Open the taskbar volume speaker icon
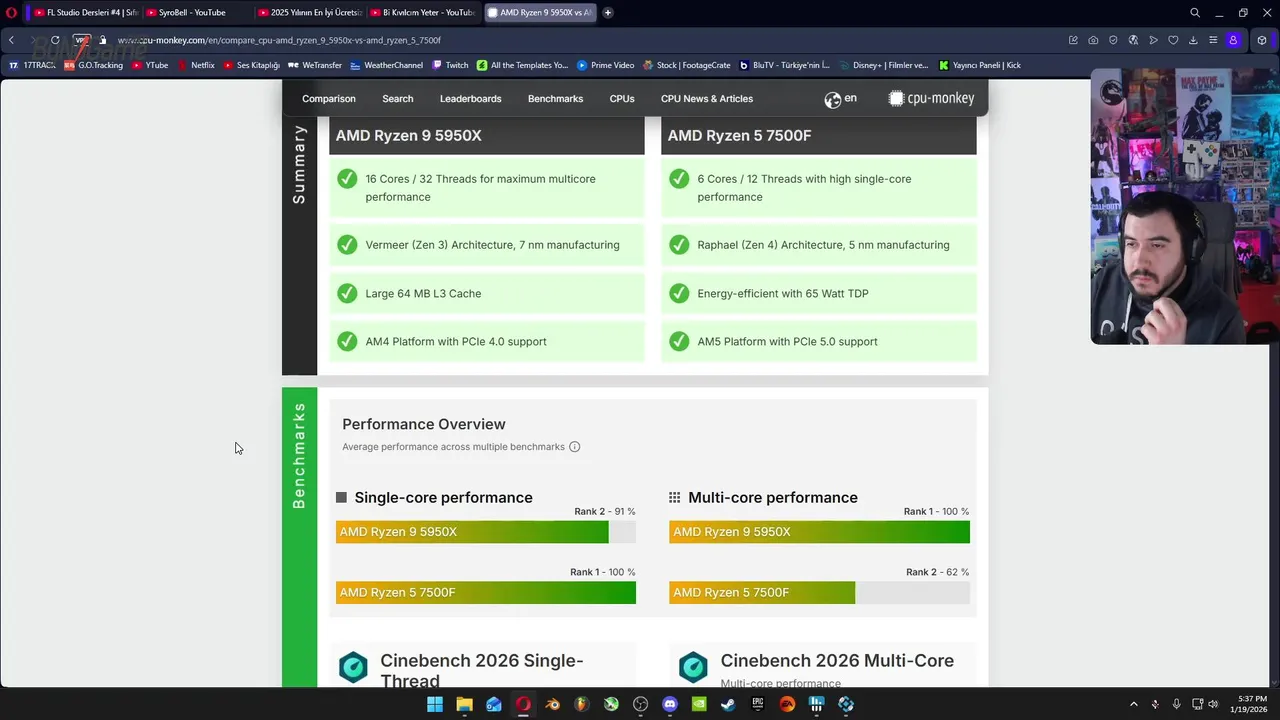1280x720 pixels. point(1213,704)
